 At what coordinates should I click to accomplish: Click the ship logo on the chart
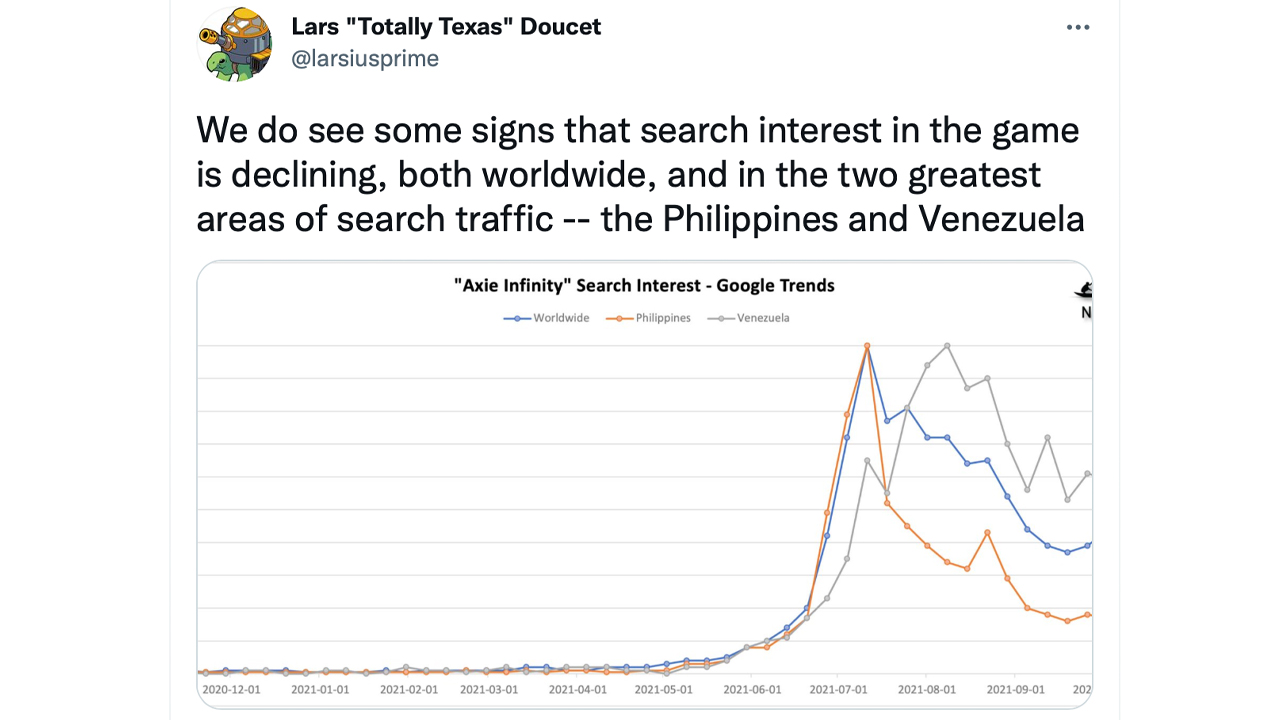tap(1083, 292)
